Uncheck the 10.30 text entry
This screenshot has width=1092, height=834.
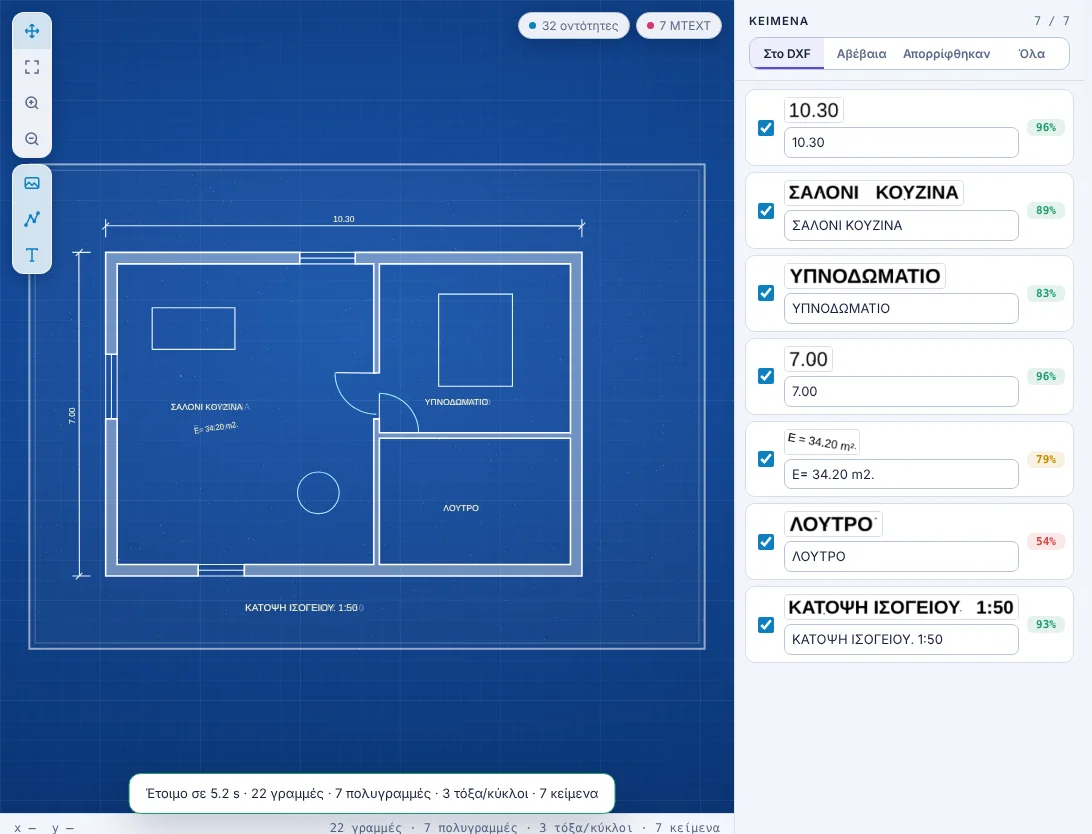pyautogui.click(x=766, y=128)
